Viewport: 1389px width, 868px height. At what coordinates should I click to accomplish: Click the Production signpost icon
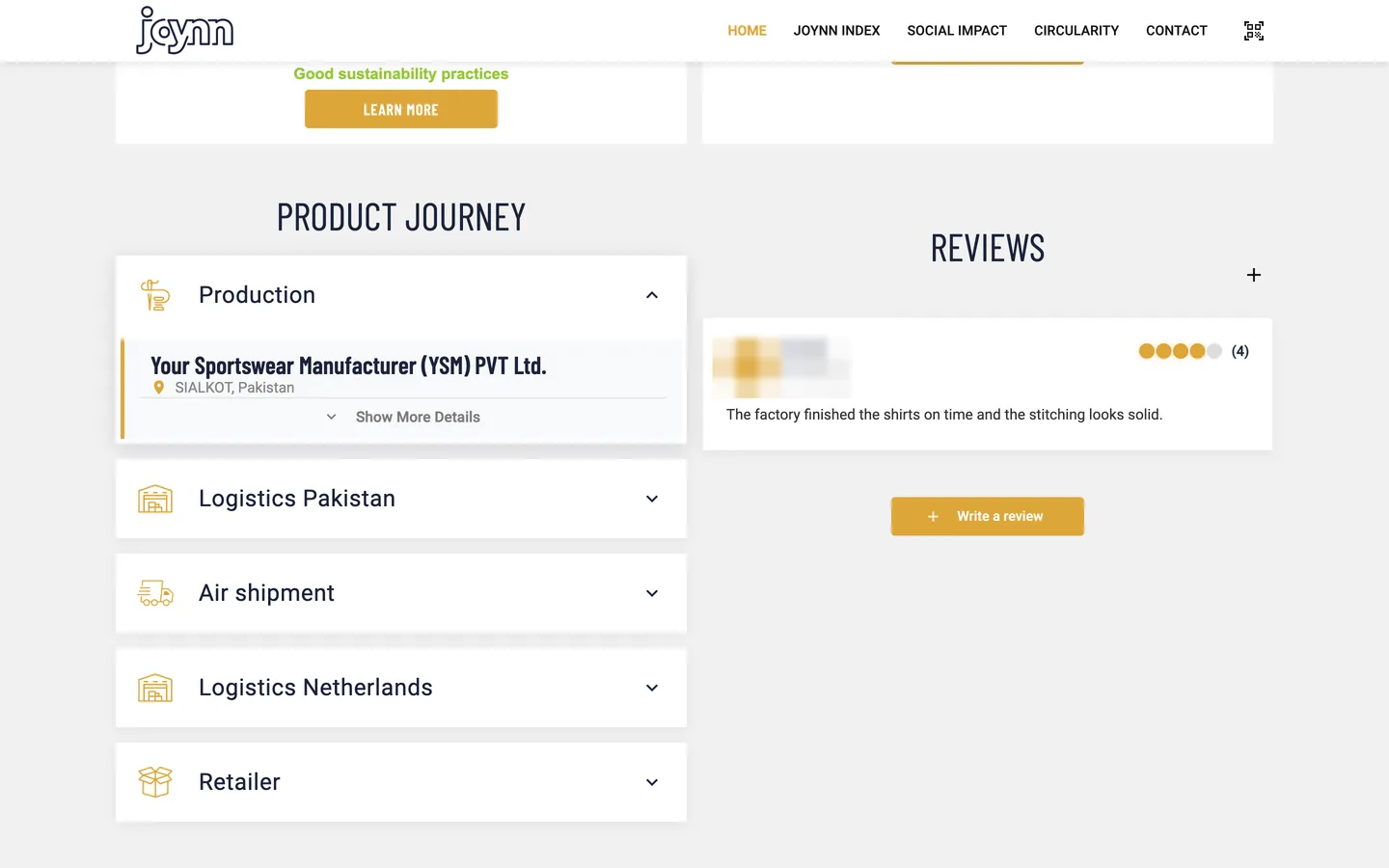155,295
